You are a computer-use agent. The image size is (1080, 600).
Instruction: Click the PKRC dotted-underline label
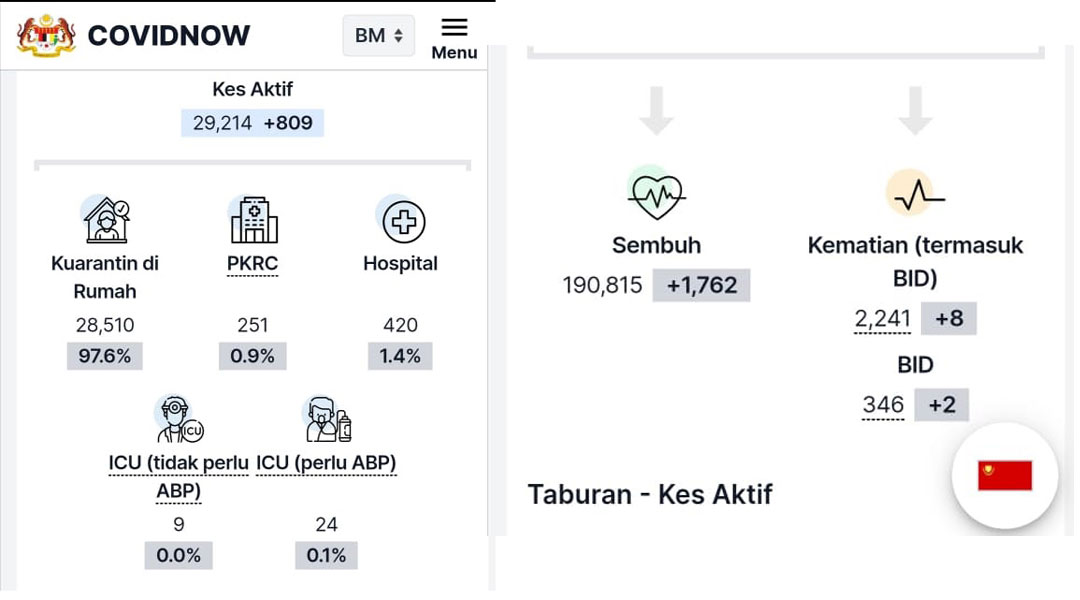pos(253,264)
